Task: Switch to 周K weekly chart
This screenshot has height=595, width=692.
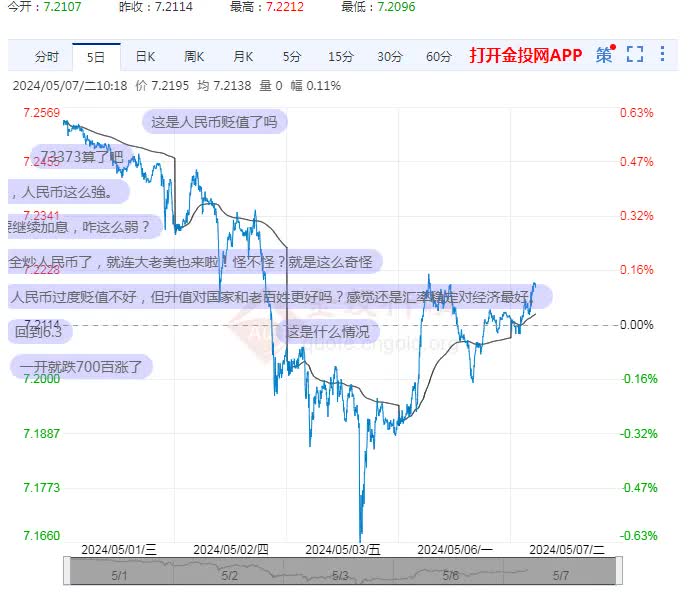Action: click(x=194, y=57)
